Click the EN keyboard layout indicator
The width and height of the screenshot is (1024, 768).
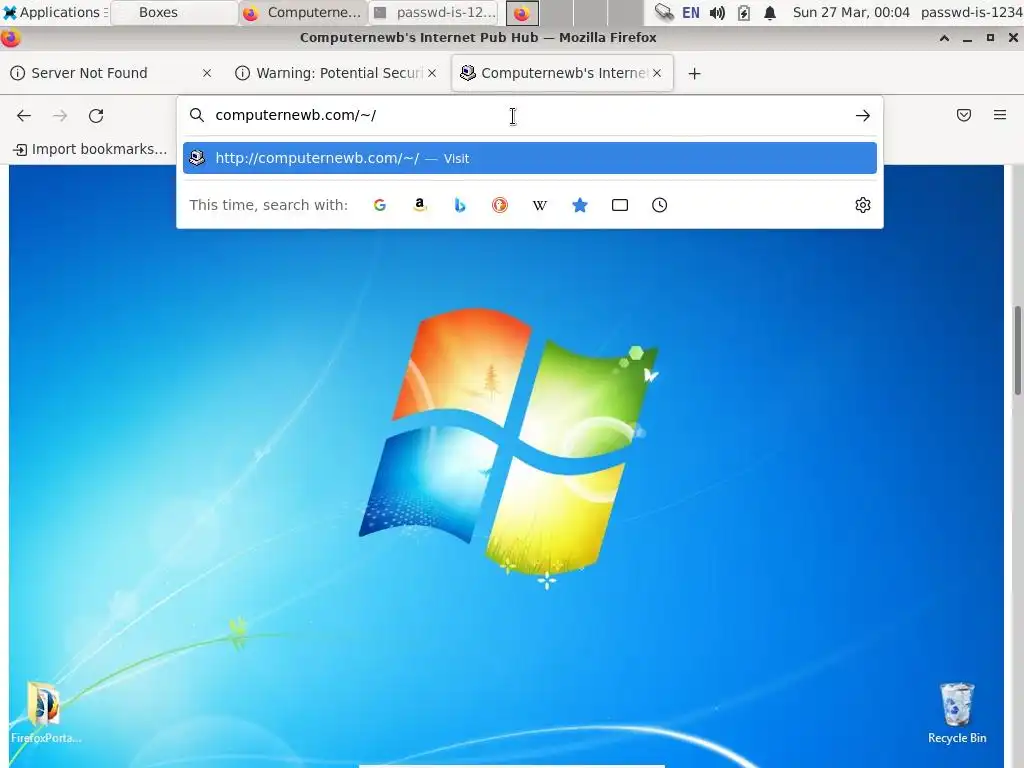pyautogui.click(x=690, y=12)
